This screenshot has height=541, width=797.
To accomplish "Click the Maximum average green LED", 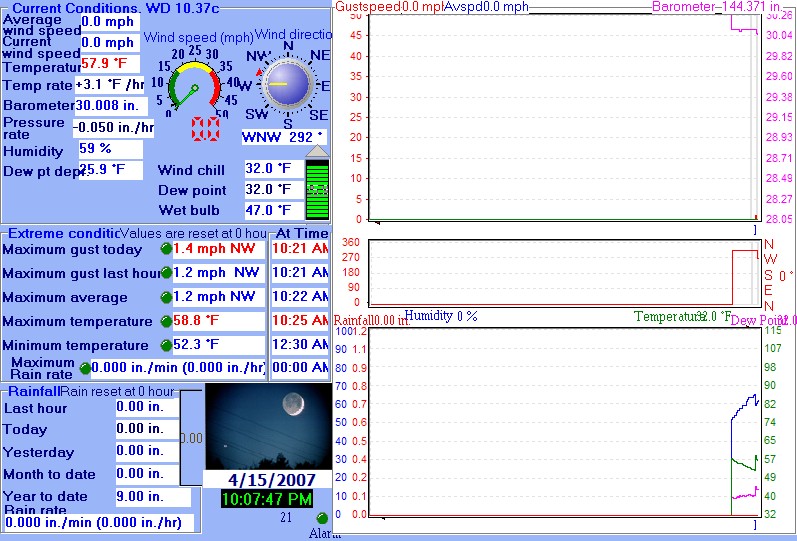I will coord(166,297).
